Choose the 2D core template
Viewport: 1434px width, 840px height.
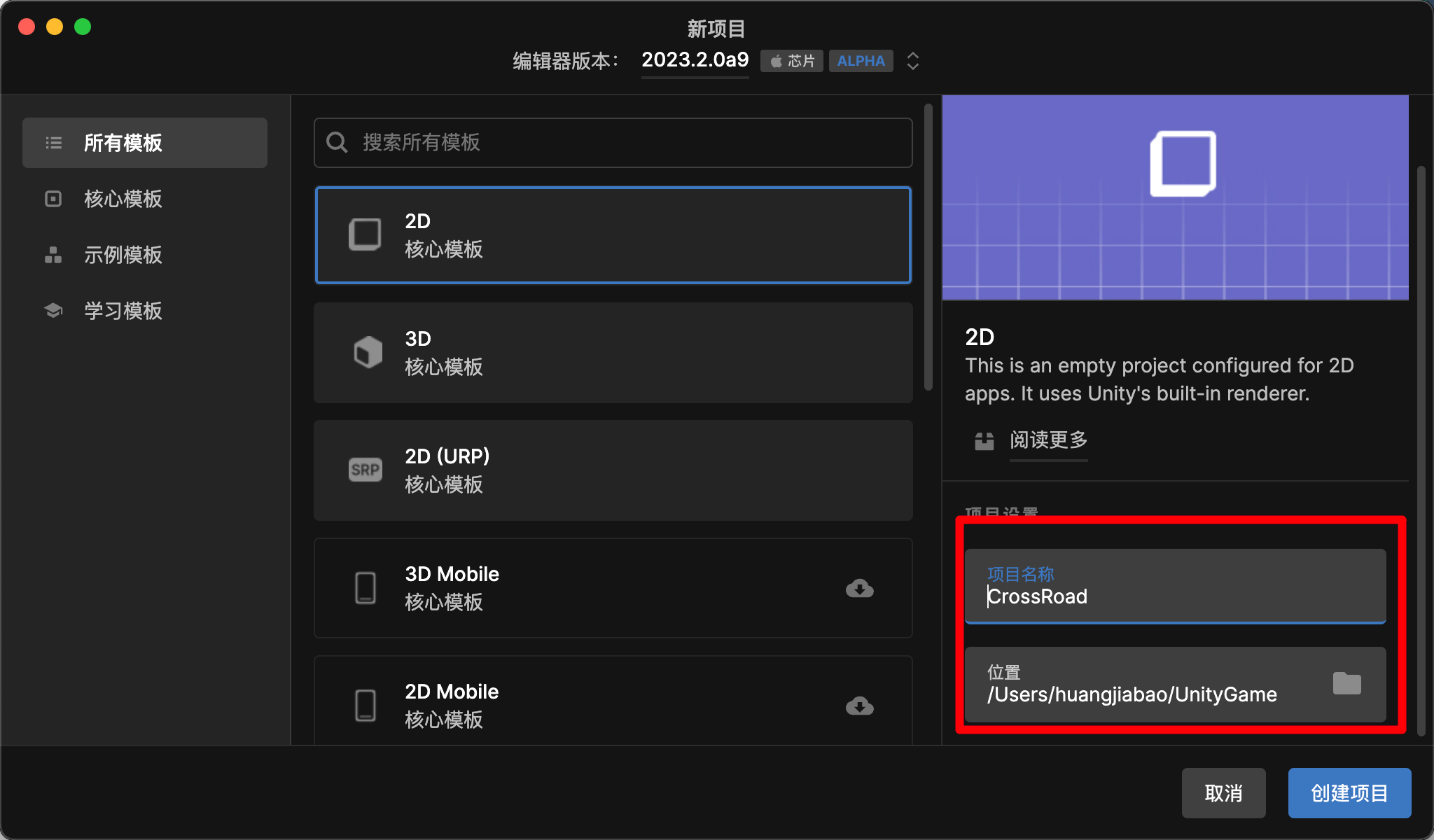point(613,235)
